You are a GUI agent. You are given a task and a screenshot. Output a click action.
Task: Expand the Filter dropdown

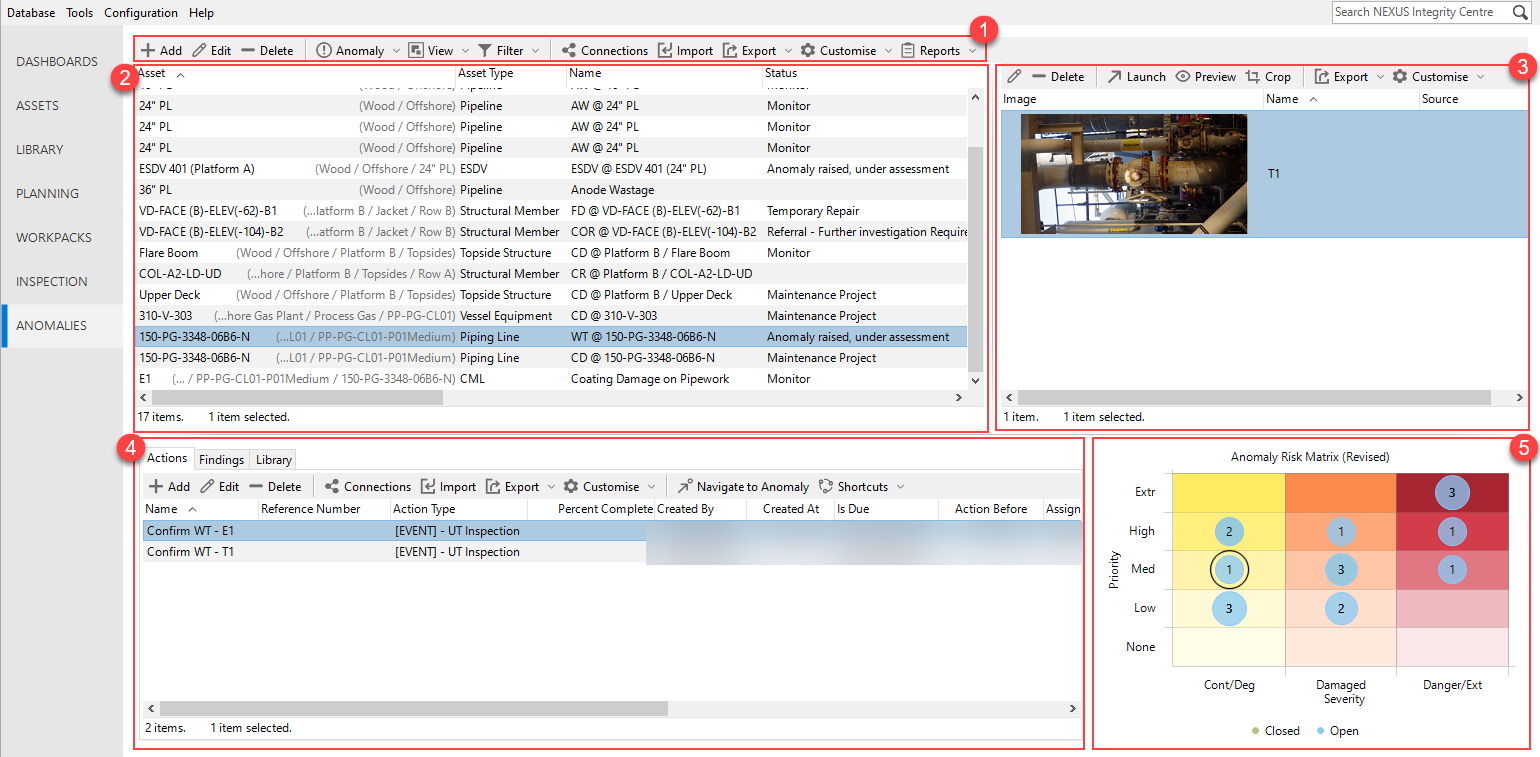pos(509,51)
